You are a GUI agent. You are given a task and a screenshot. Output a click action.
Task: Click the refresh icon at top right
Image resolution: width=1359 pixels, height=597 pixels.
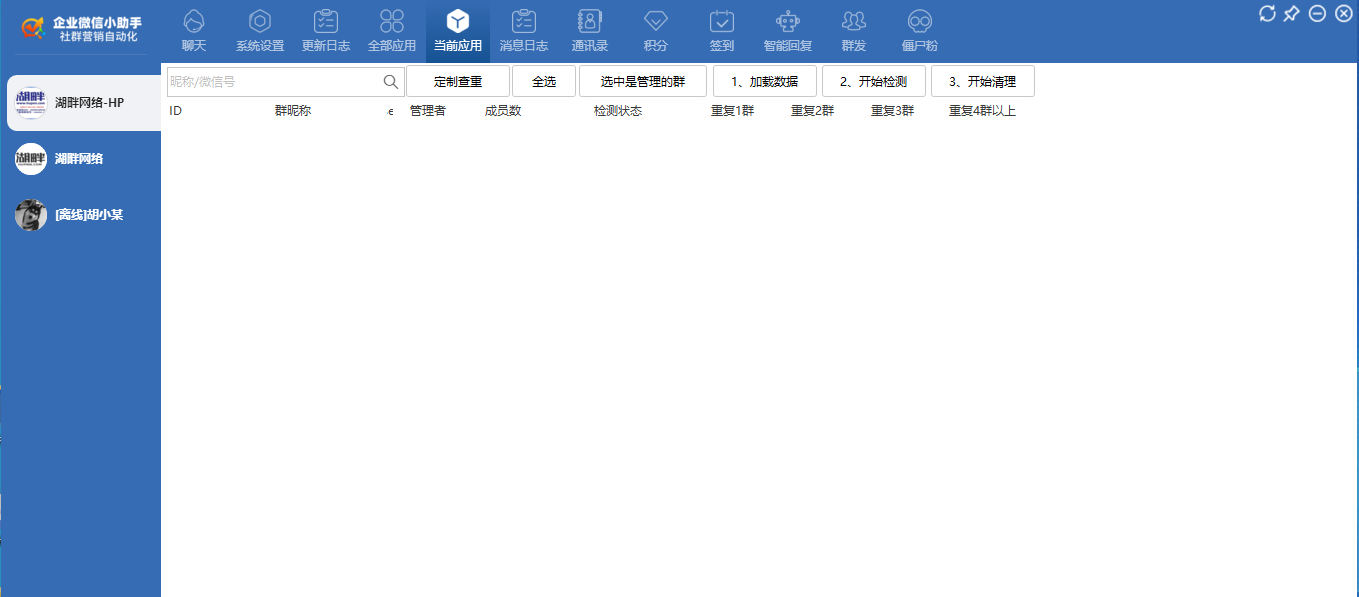(x=1268, y=14)
